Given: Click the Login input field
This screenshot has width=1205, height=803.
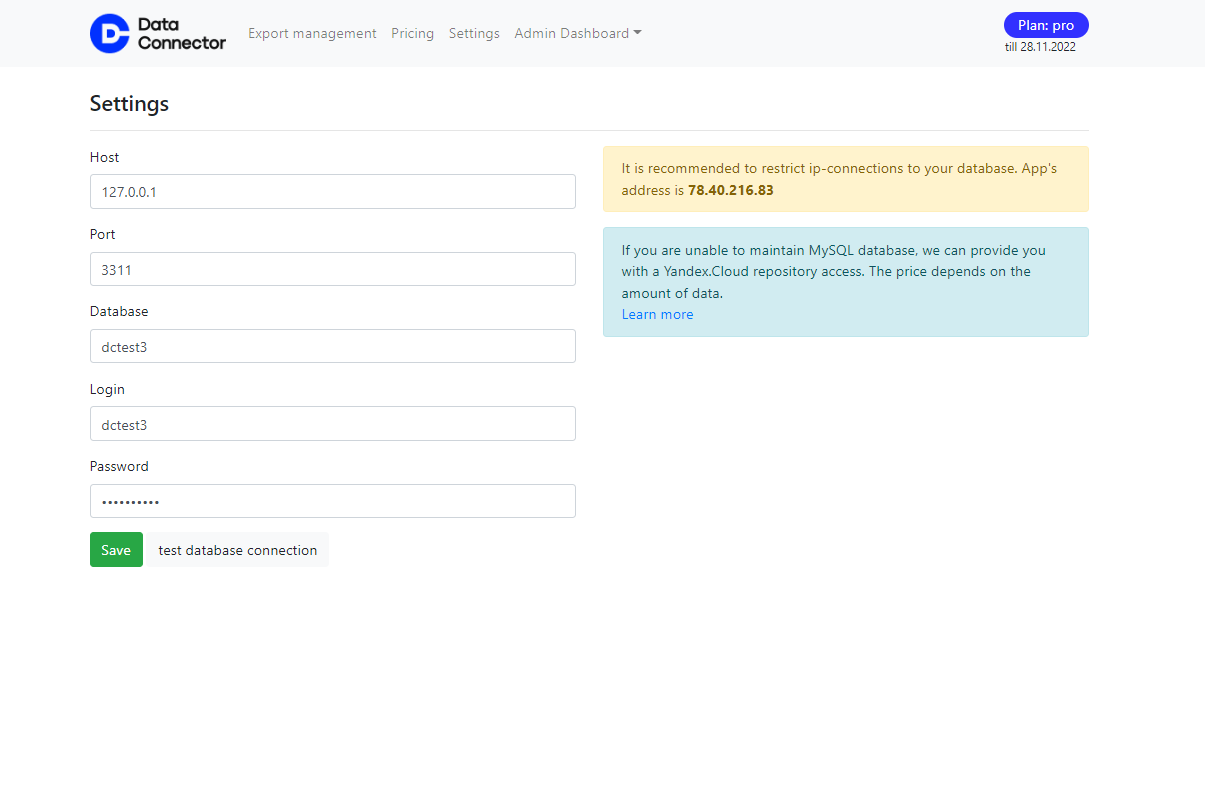Looking at the screenshot, I should pos(332,424).
